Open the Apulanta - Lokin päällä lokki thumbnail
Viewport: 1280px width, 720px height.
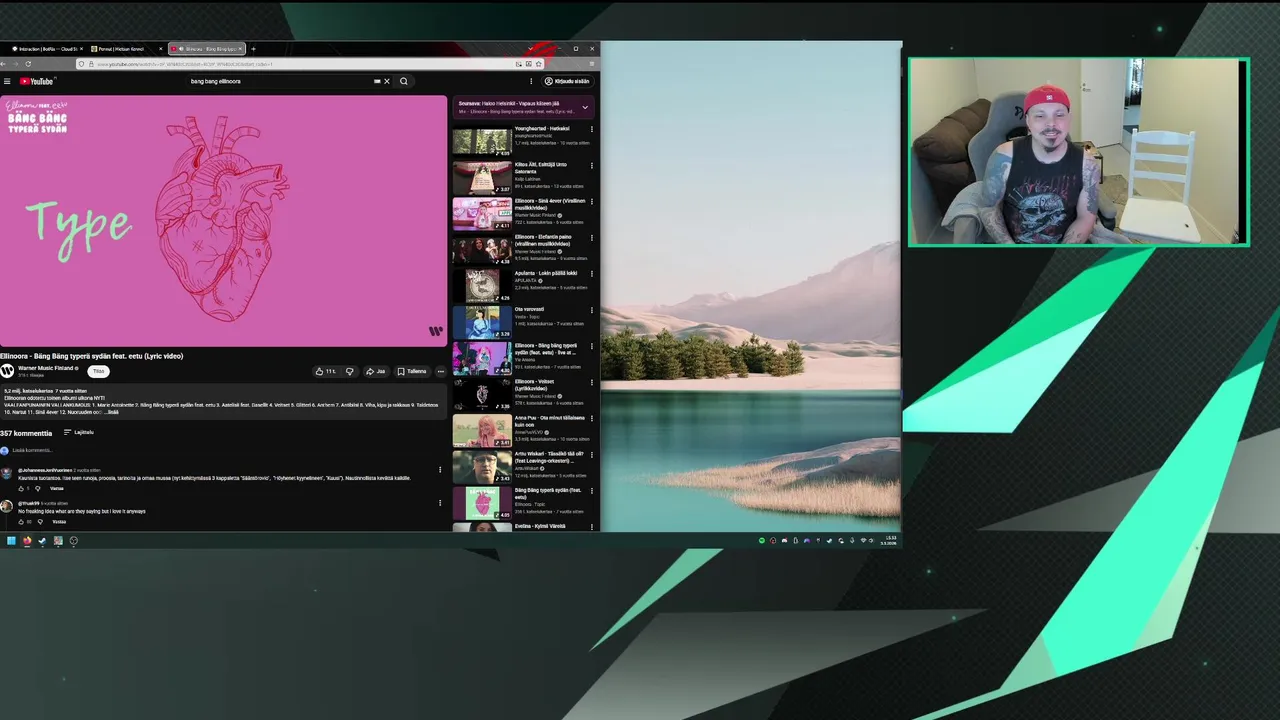click(482, 286)
